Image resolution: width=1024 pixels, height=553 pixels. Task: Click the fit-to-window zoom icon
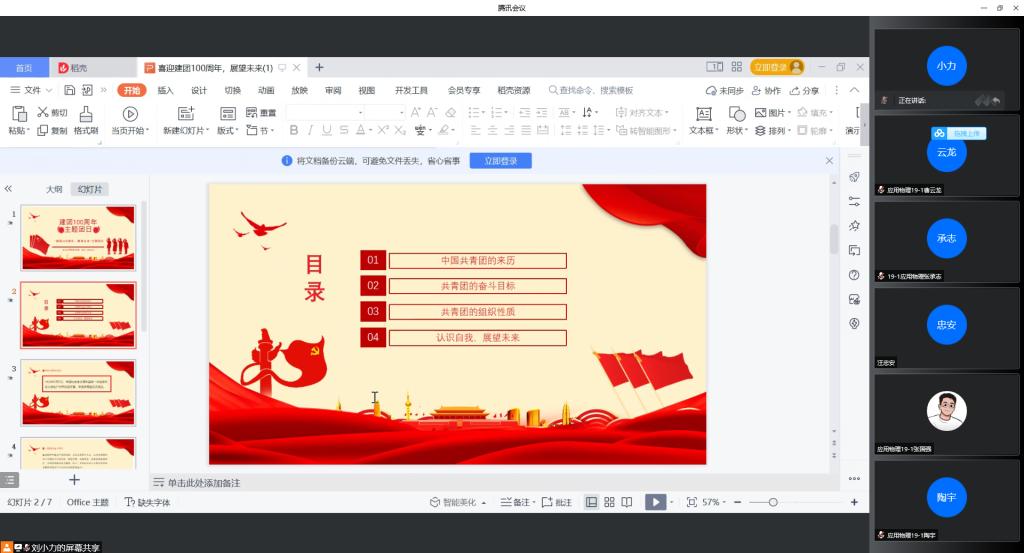coord(692,502)
